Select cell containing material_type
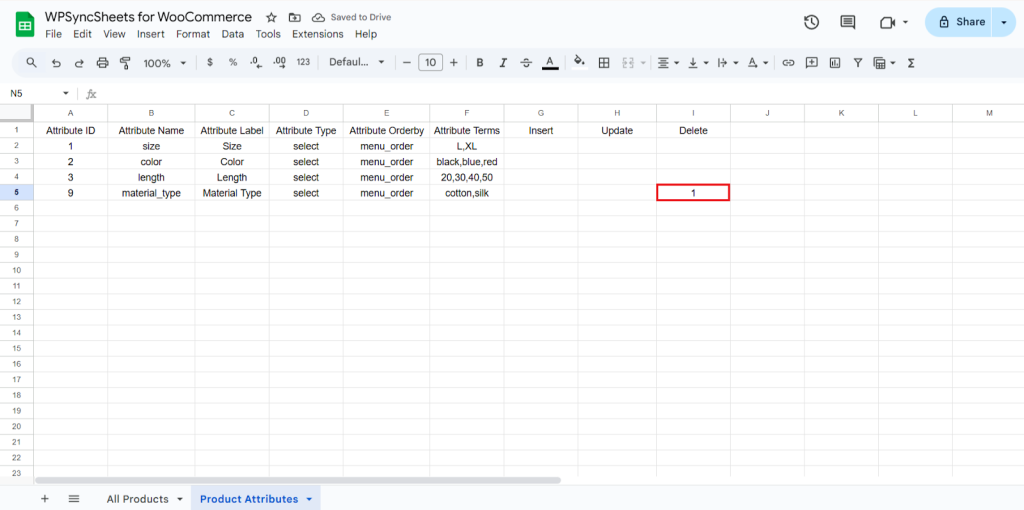 [151, 193]
